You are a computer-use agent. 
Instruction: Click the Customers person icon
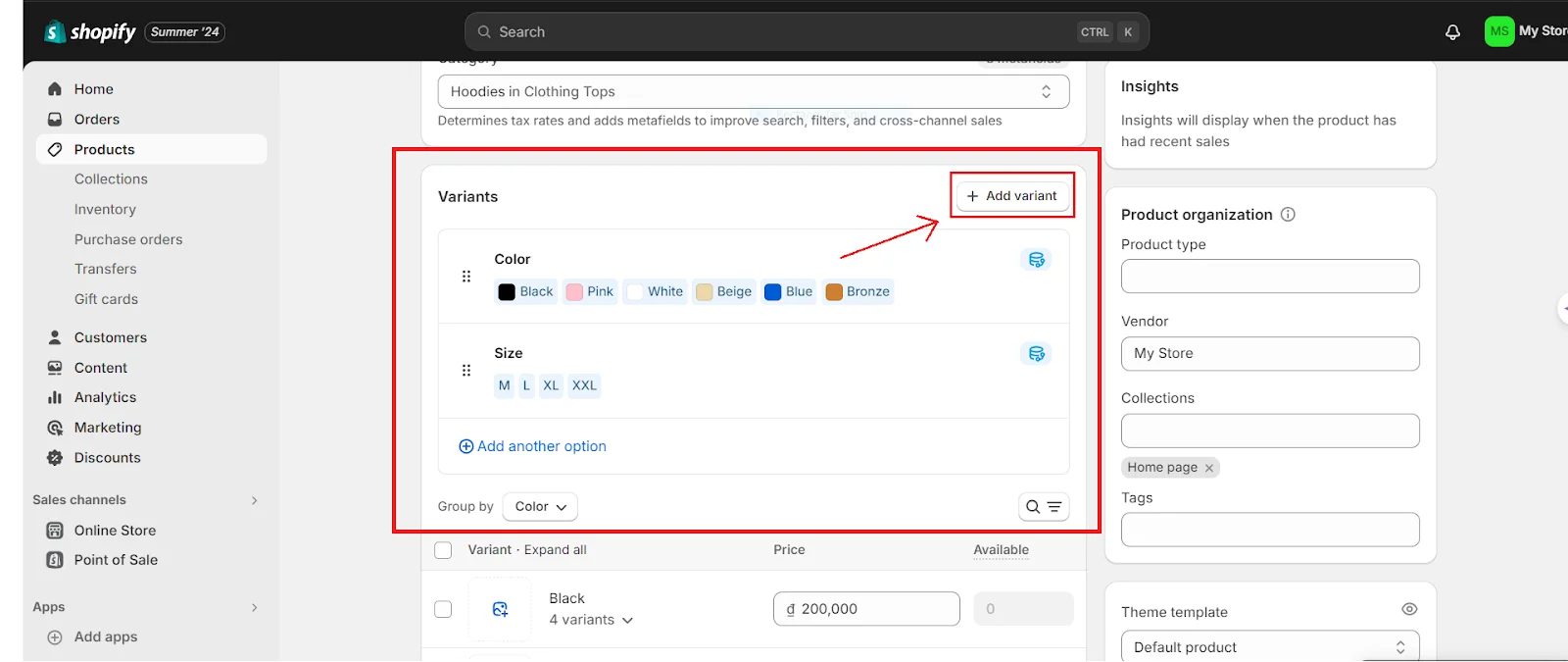pos(55,336)
